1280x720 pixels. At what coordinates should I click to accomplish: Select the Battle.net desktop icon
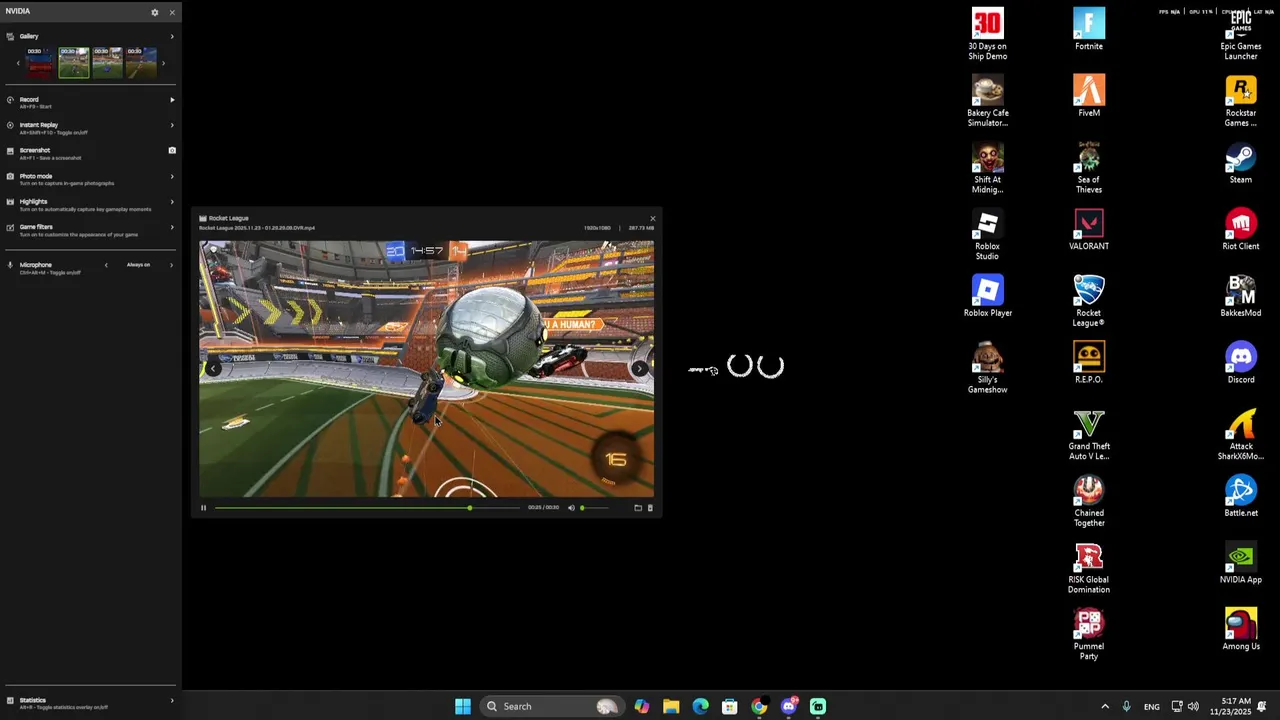(x=1241, y=496)
